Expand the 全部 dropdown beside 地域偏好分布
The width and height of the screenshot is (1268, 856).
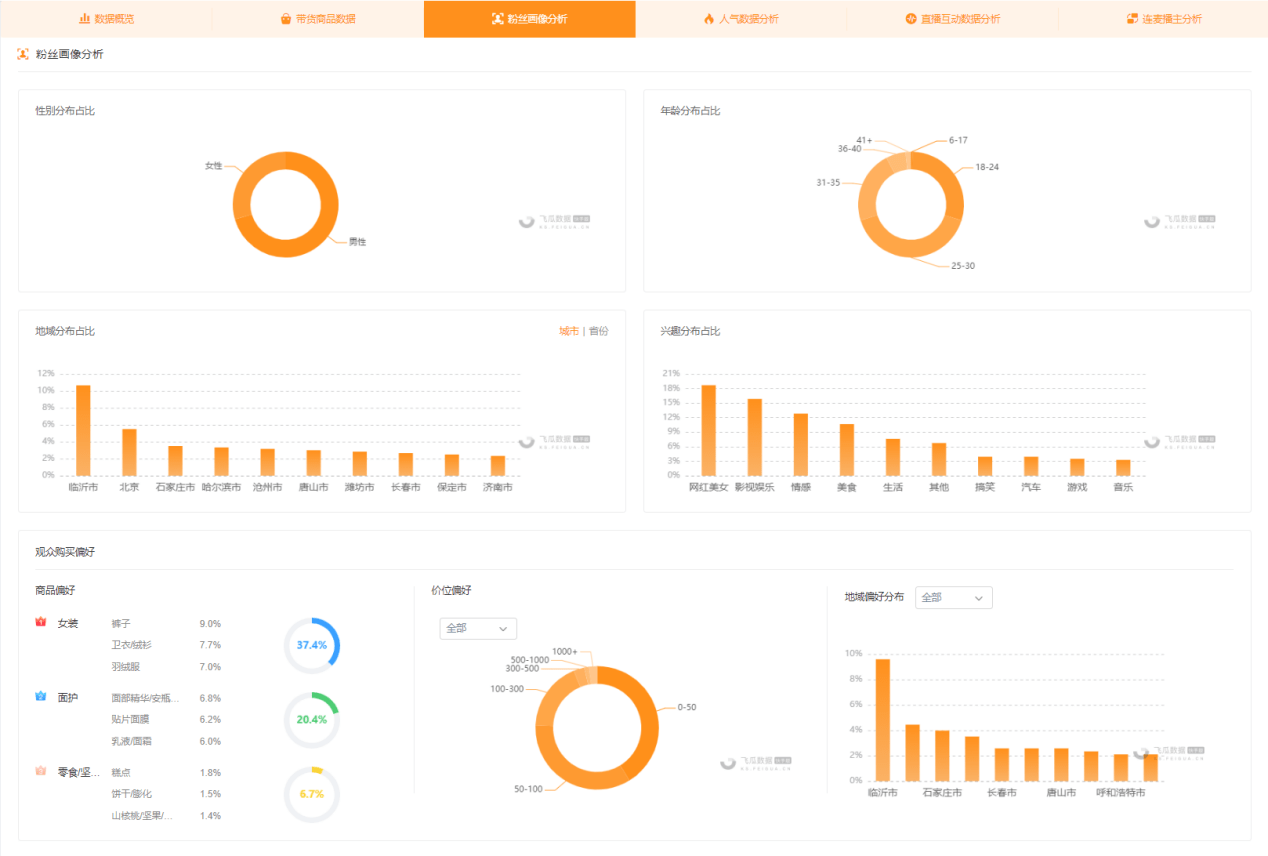pos(953,597)
